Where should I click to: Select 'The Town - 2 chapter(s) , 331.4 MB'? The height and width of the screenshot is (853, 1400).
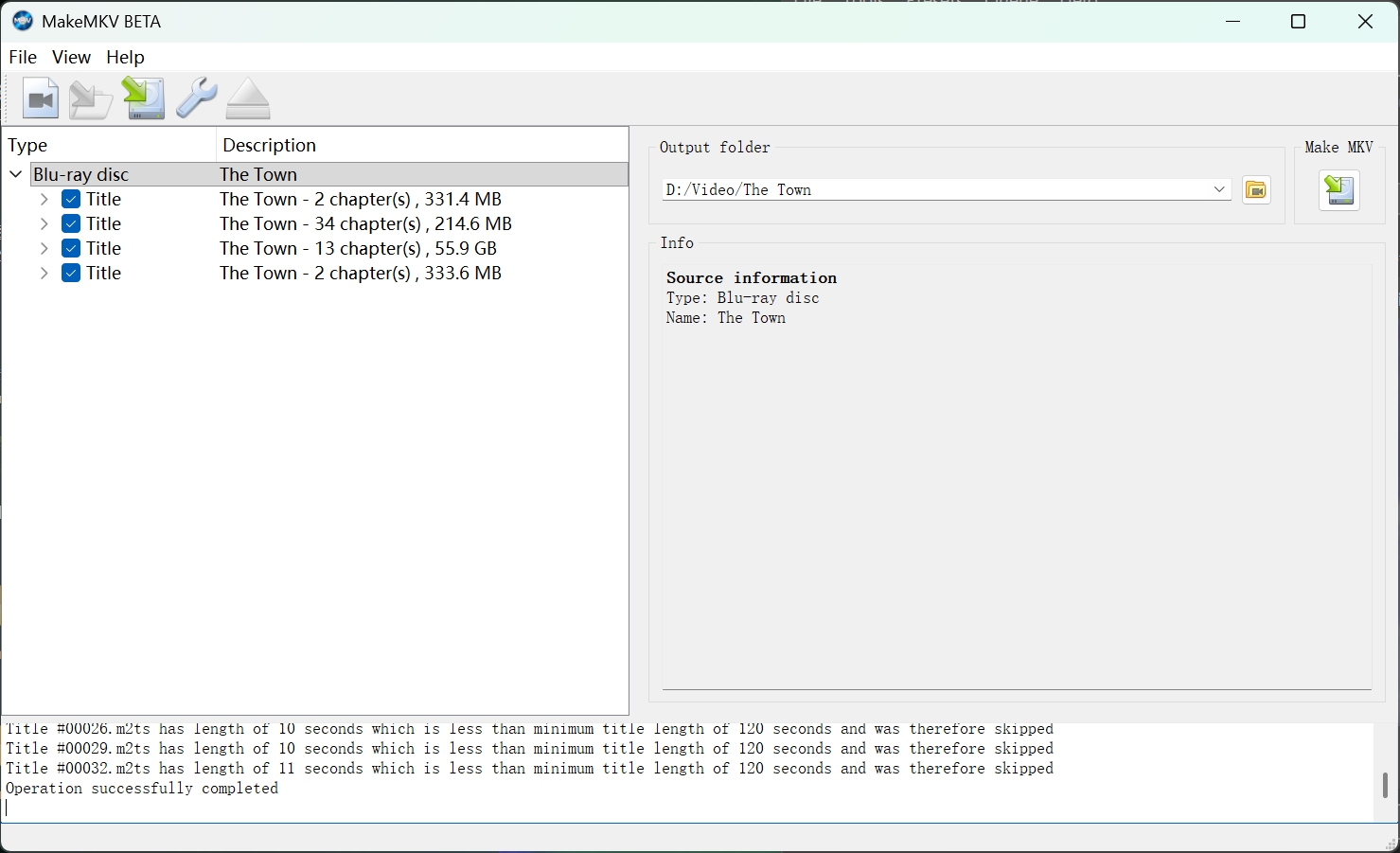[361, 199]
